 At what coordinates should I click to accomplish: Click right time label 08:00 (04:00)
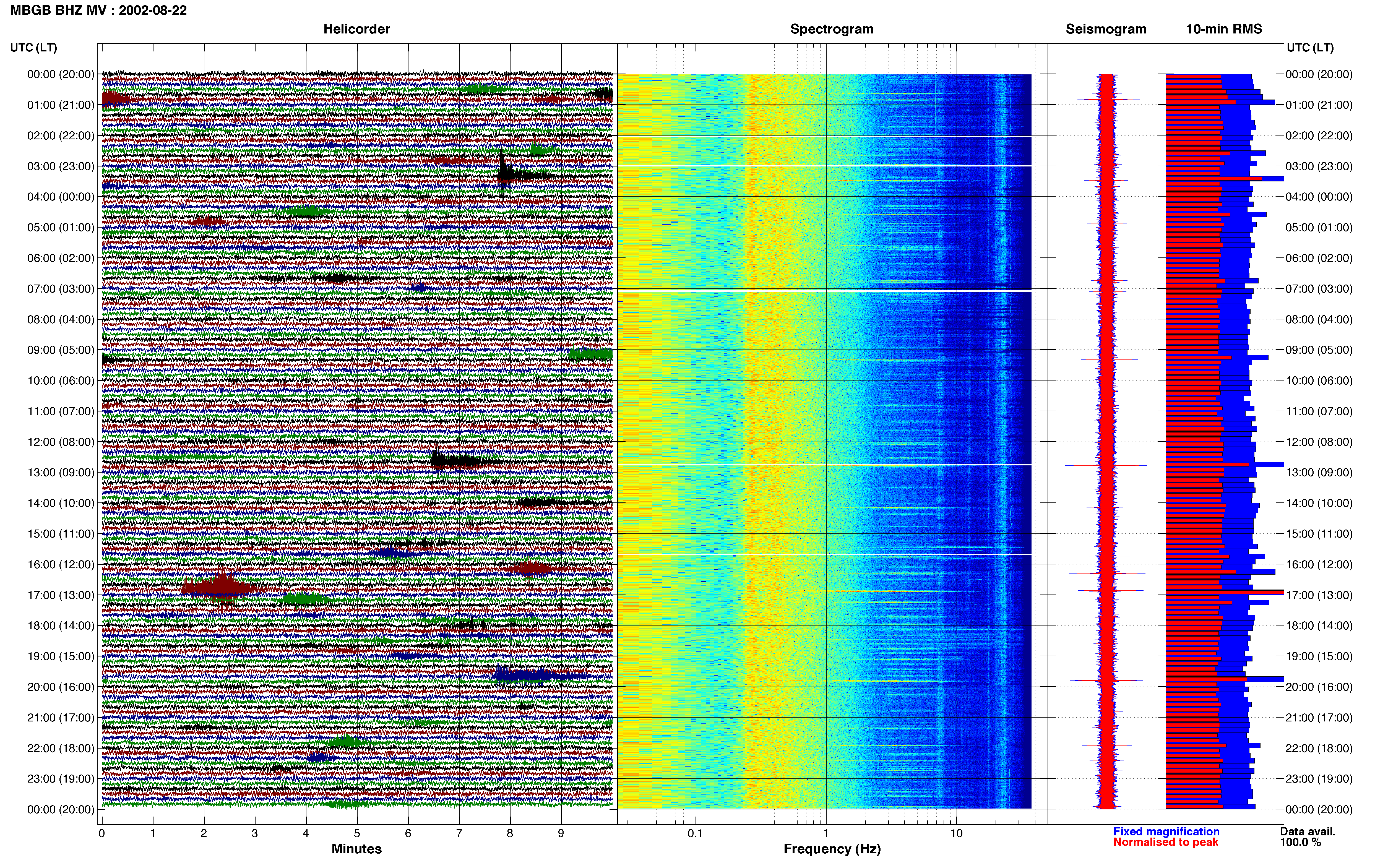click(x=1319, y=319)
